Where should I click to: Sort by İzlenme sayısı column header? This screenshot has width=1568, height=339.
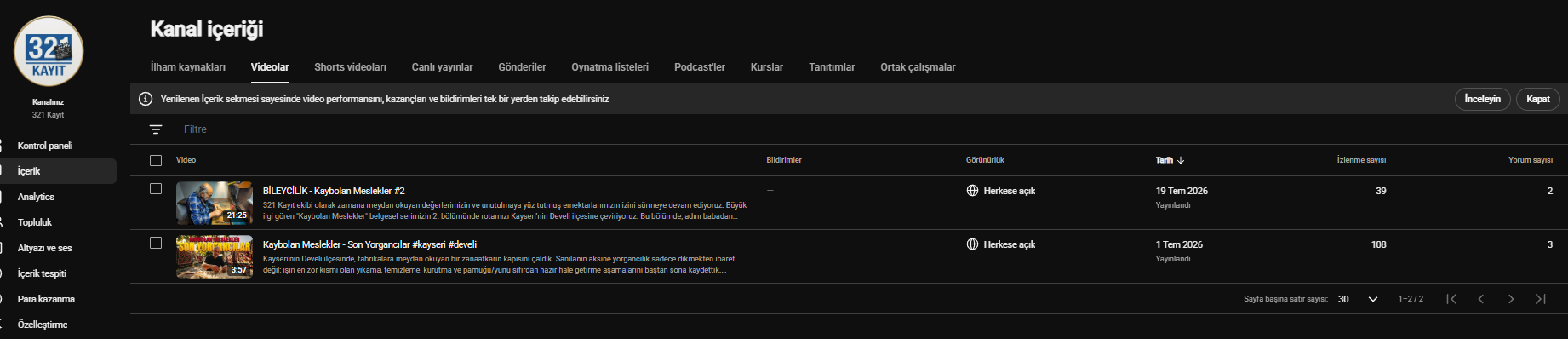(1361, 160)
